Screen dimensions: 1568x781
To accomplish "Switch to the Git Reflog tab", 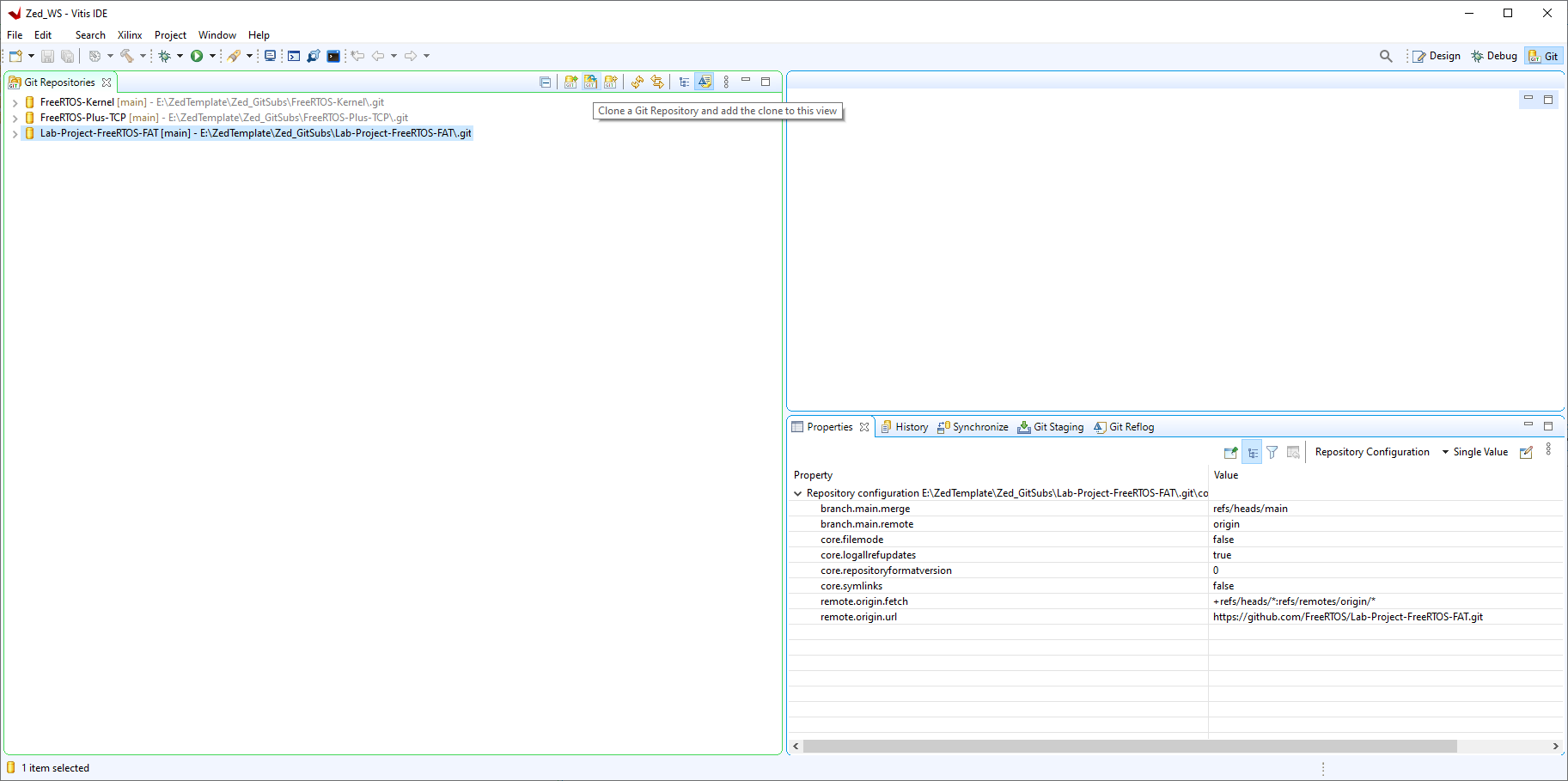I will [x=1125, y=427].
